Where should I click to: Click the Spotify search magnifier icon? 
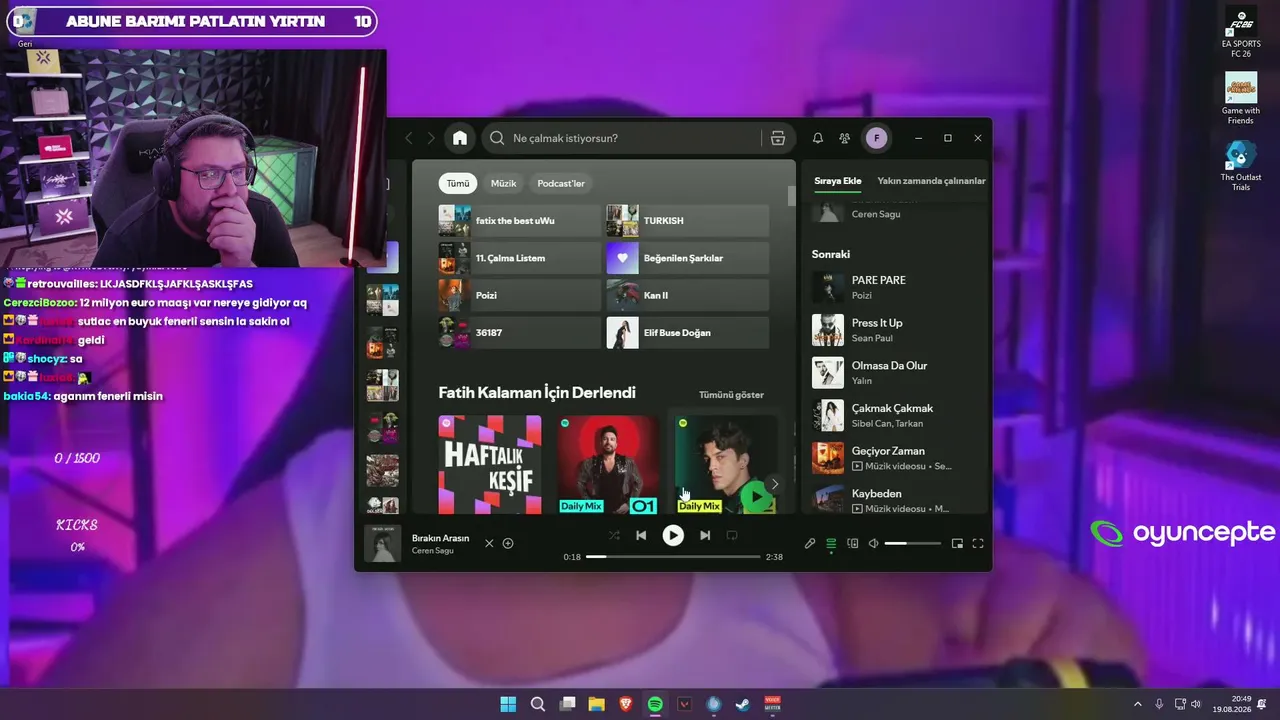click(x=497, y=138)
